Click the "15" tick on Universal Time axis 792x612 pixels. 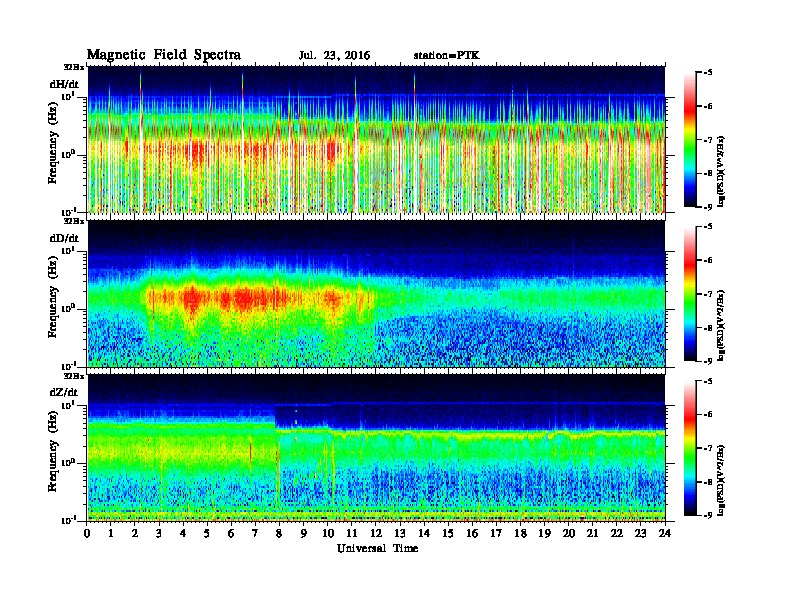tap(448, 533)
